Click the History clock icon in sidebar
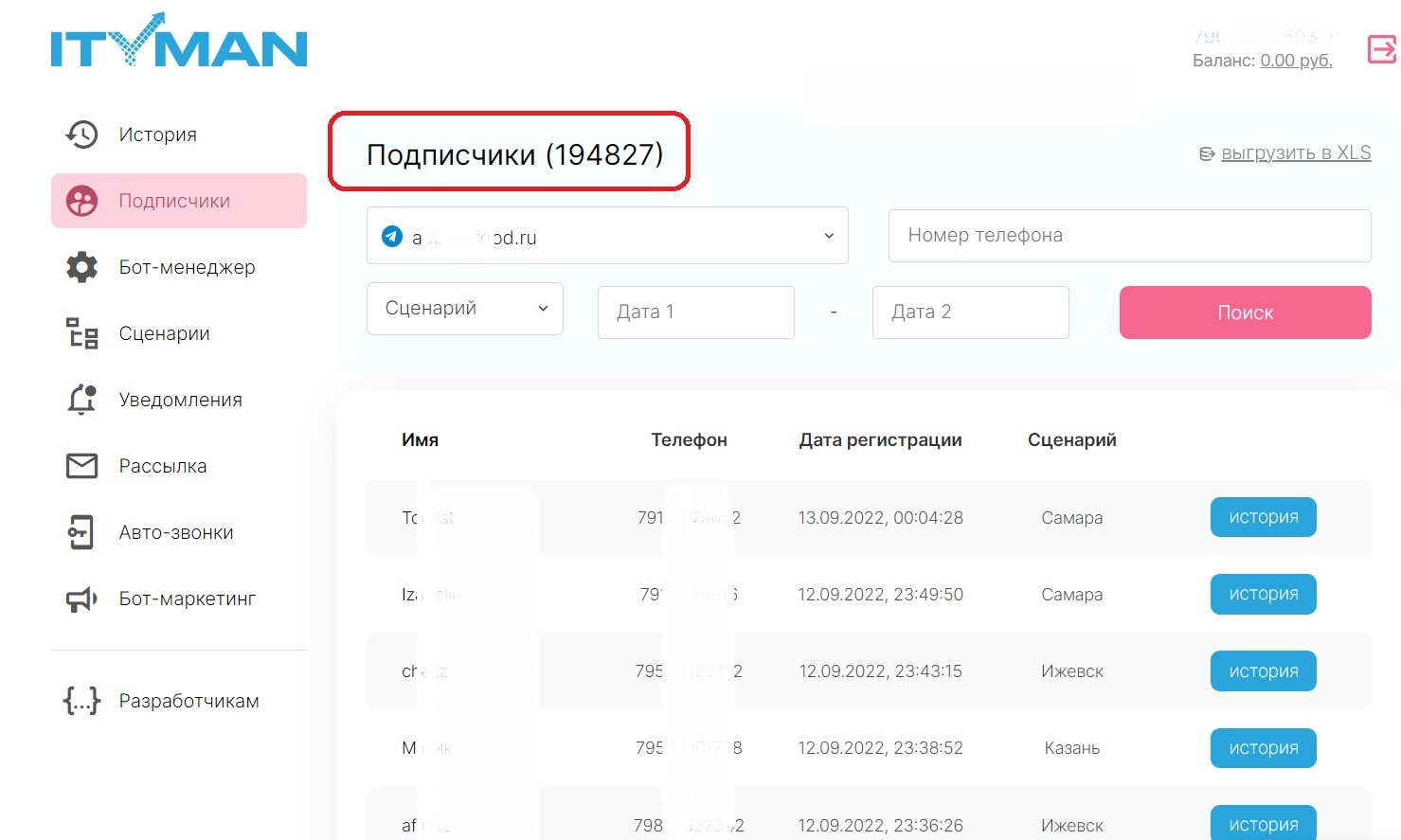Screen dimensions: 1401x840 pos(81,134)
